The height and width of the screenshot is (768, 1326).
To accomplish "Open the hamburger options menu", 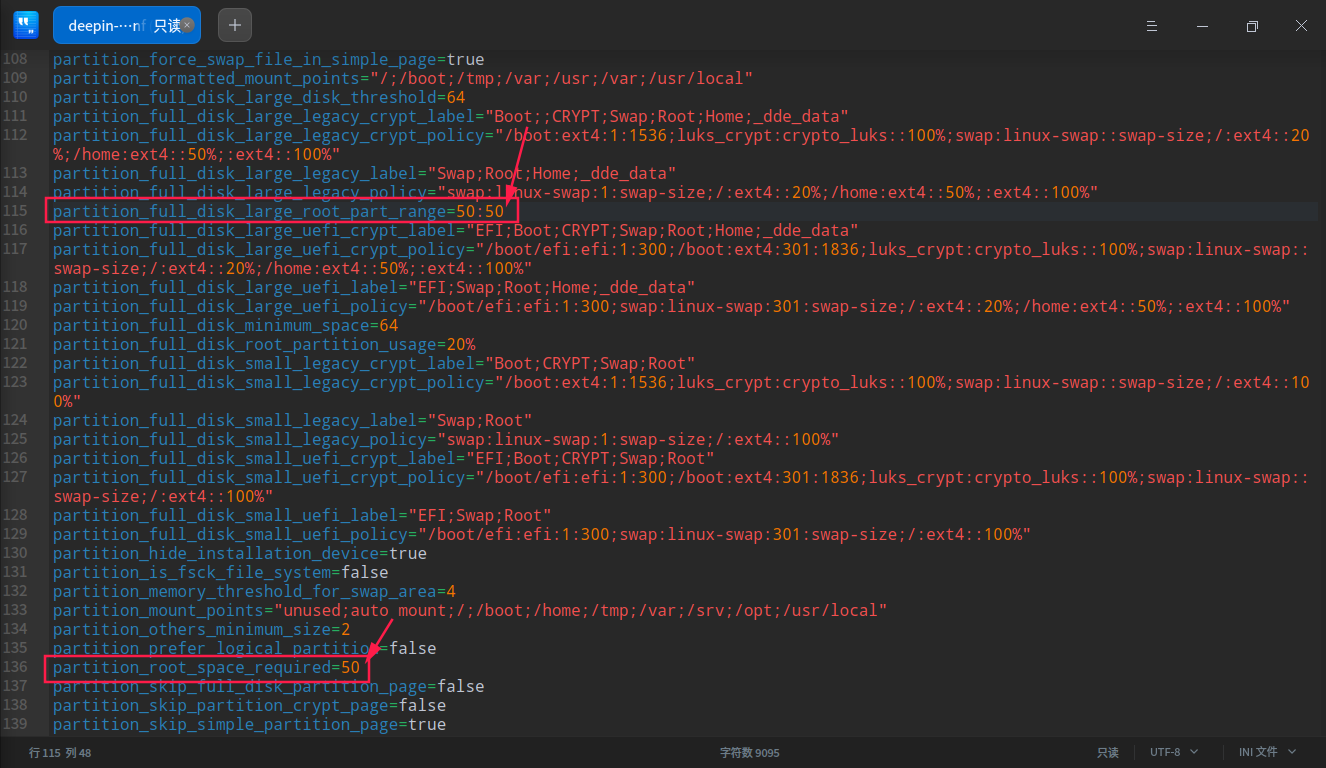I will click(x=1151, y=25).
